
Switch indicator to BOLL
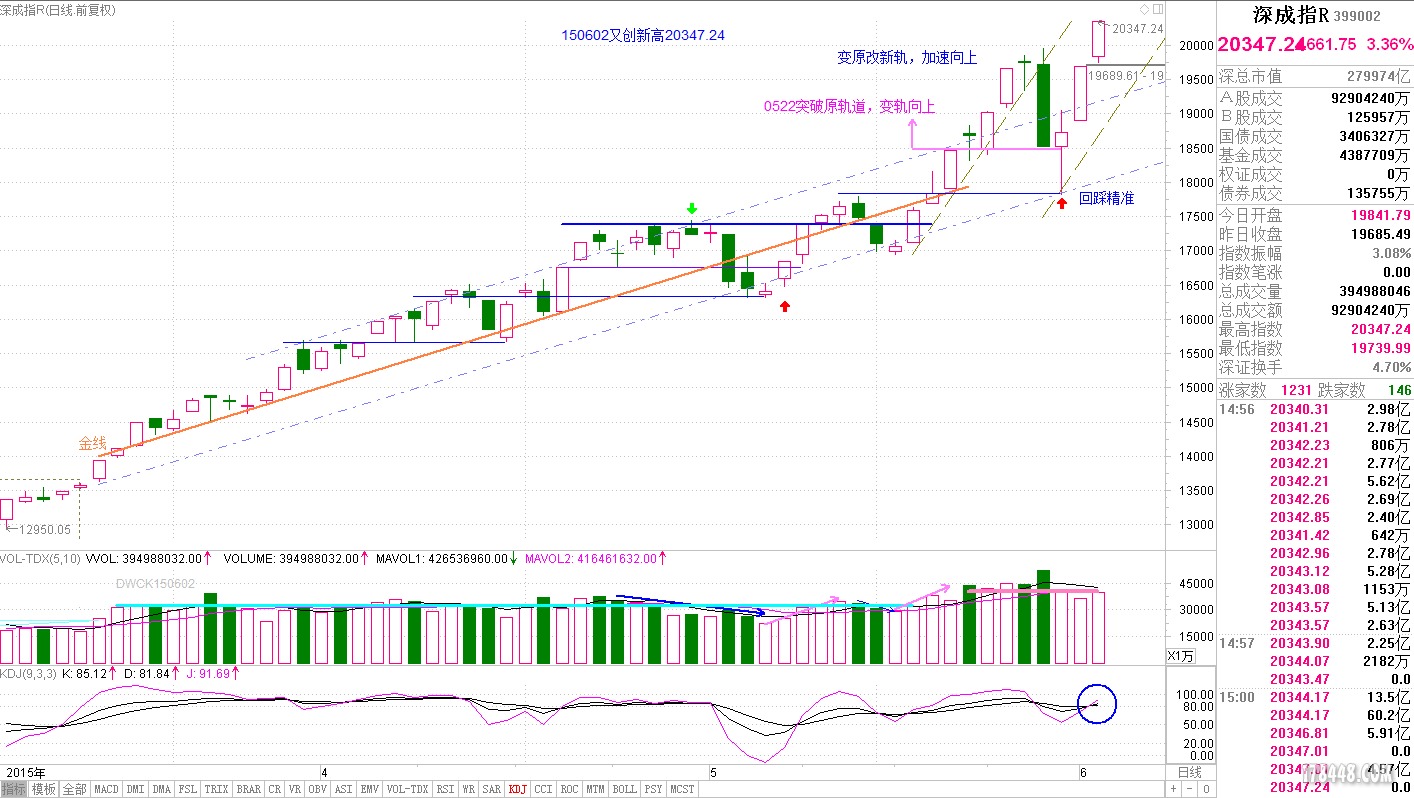(x=624, y=789)
